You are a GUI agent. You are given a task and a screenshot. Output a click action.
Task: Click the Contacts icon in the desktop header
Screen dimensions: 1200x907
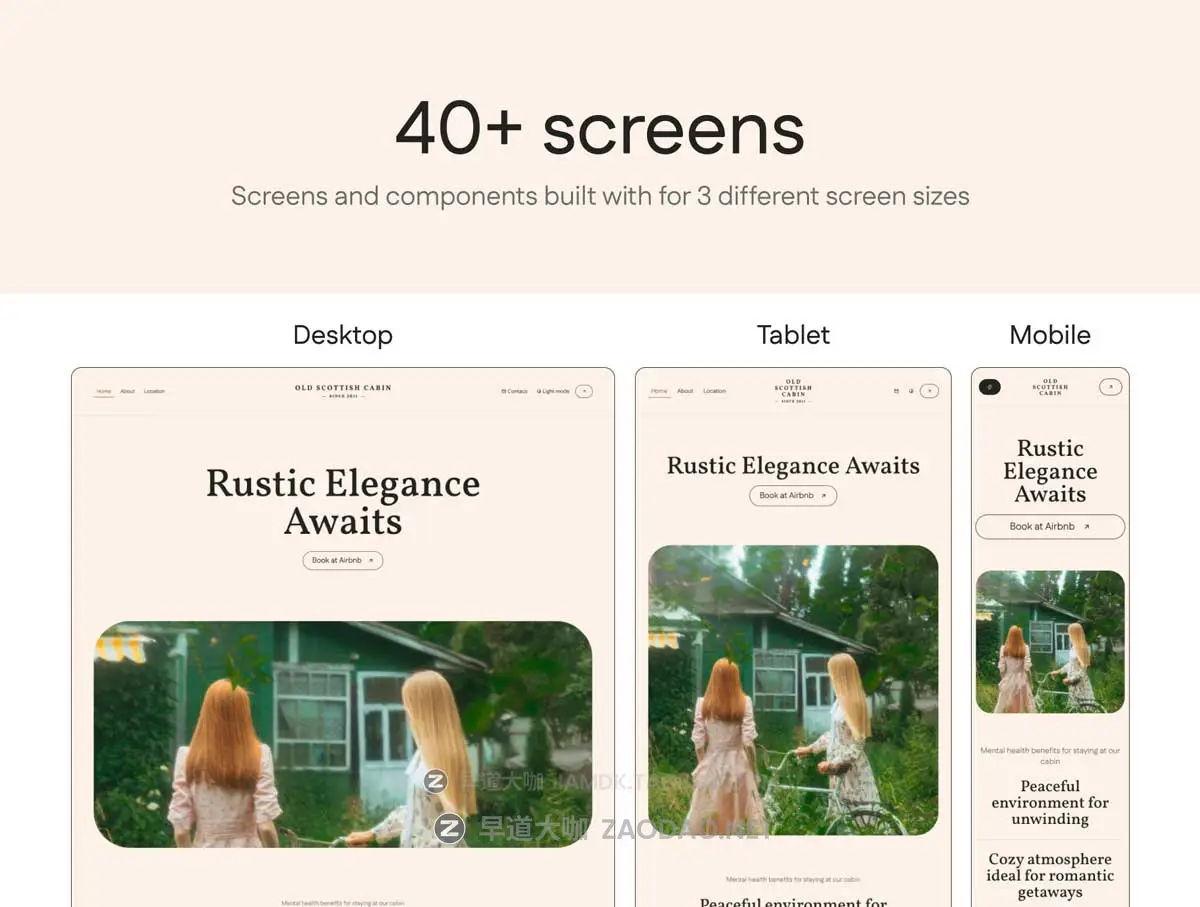[x=503, y=391]
